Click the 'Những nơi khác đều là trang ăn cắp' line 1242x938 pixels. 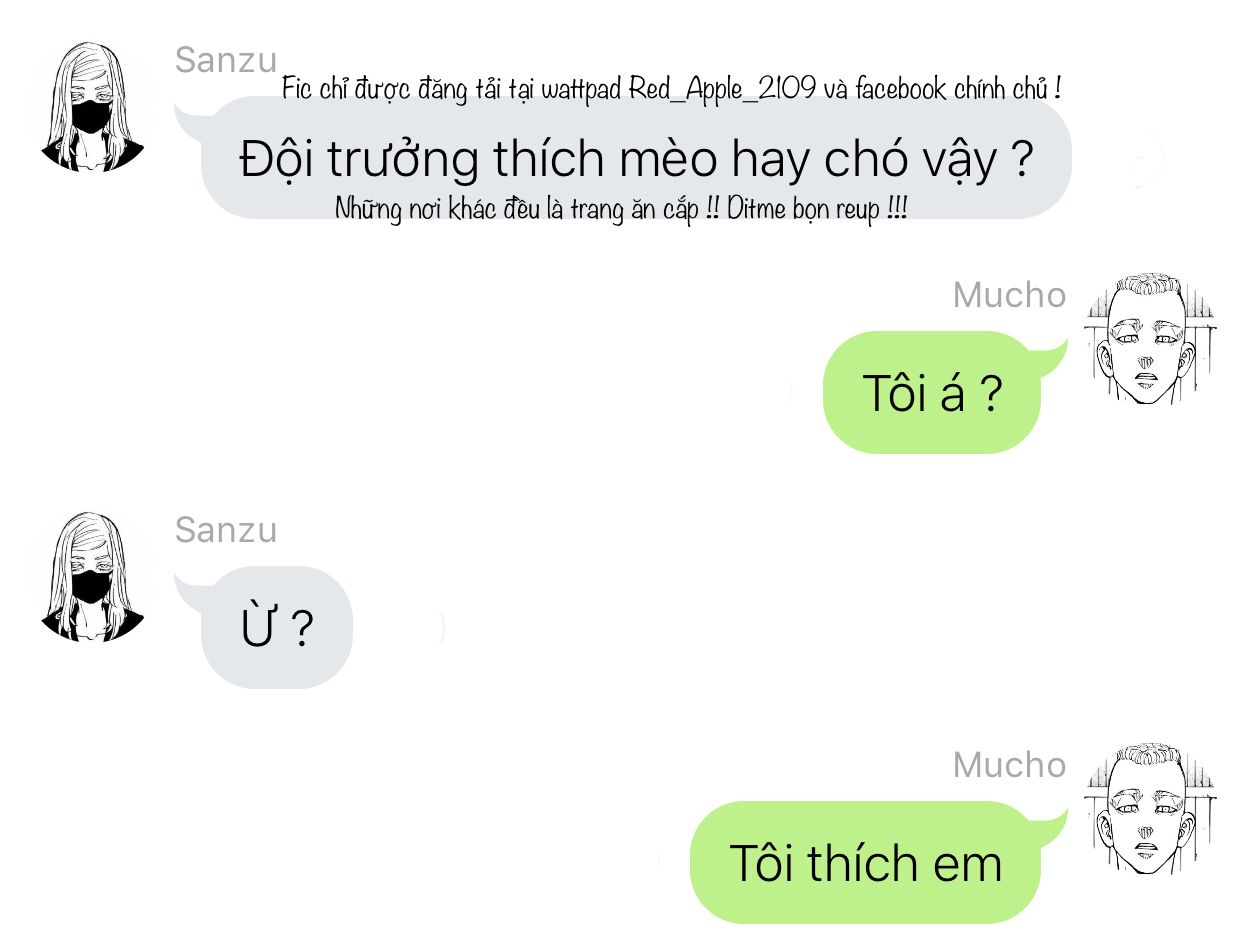(x=621, y=209)
